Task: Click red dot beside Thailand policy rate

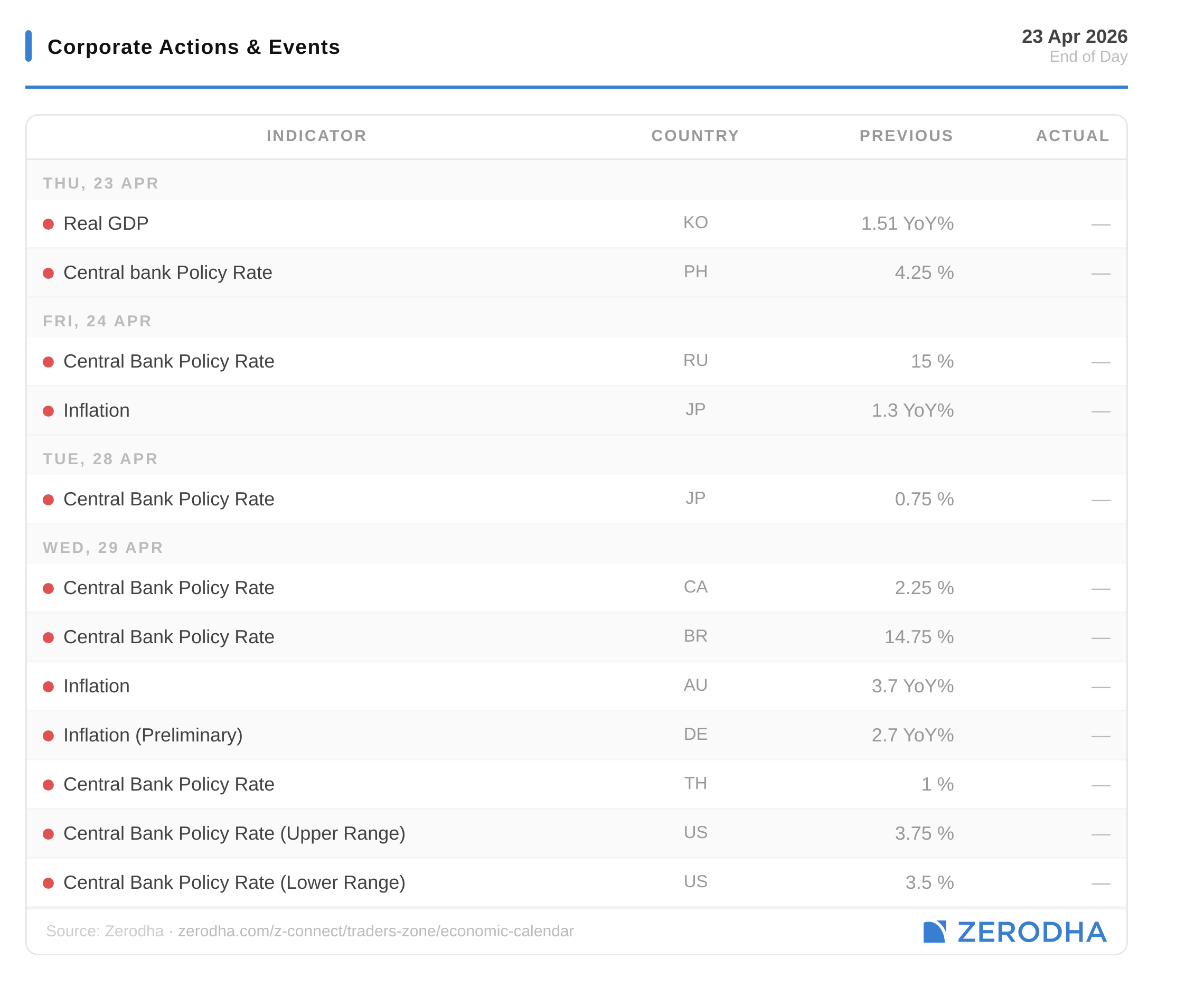Action: (x=49, y=785)
